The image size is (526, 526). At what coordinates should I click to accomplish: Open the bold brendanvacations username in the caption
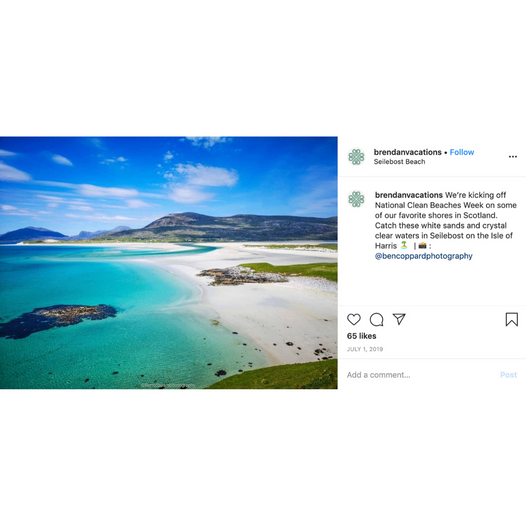click(x=409, y=195)
